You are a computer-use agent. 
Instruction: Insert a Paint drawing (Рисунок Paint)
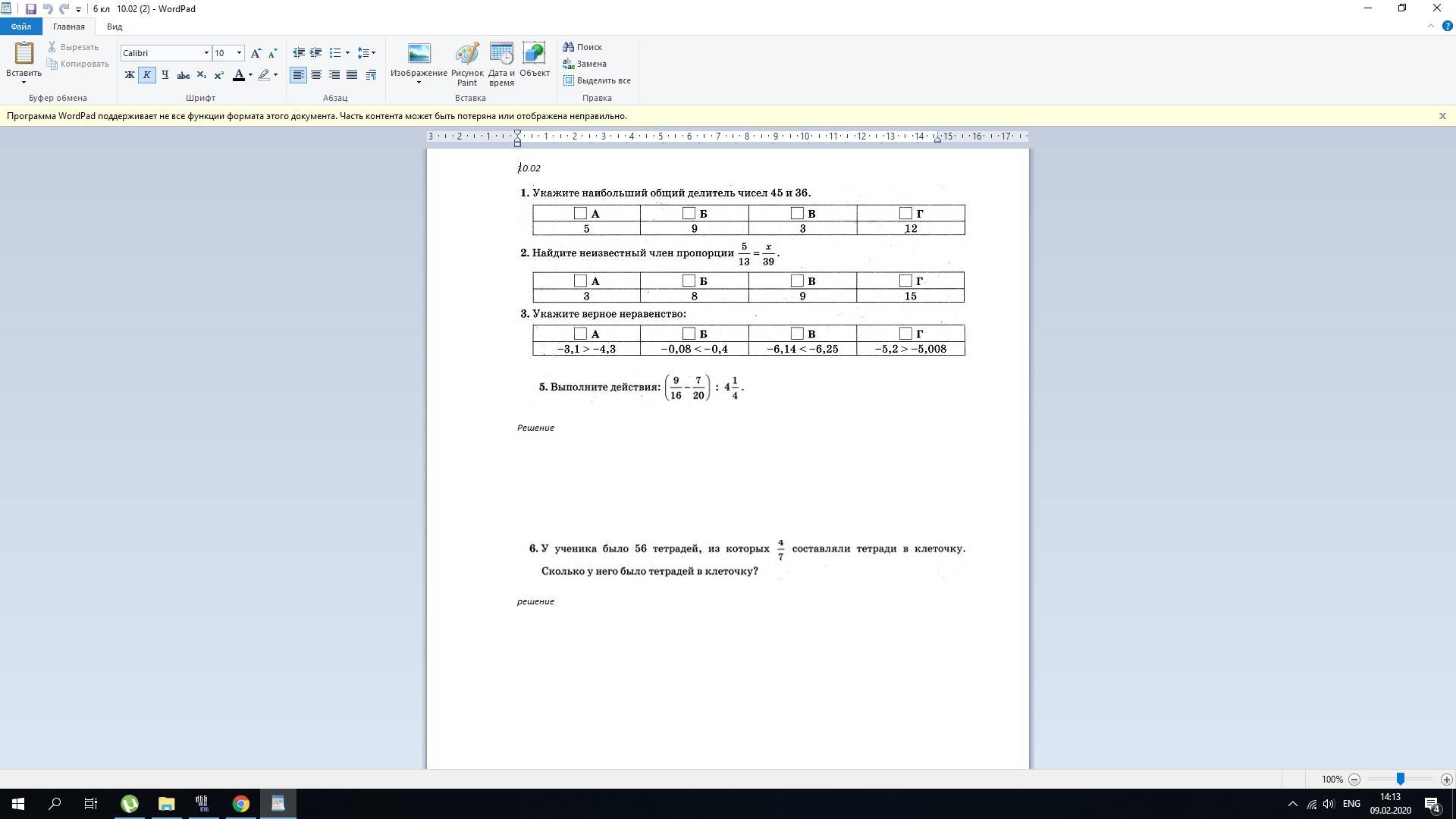tap(467, 64)
